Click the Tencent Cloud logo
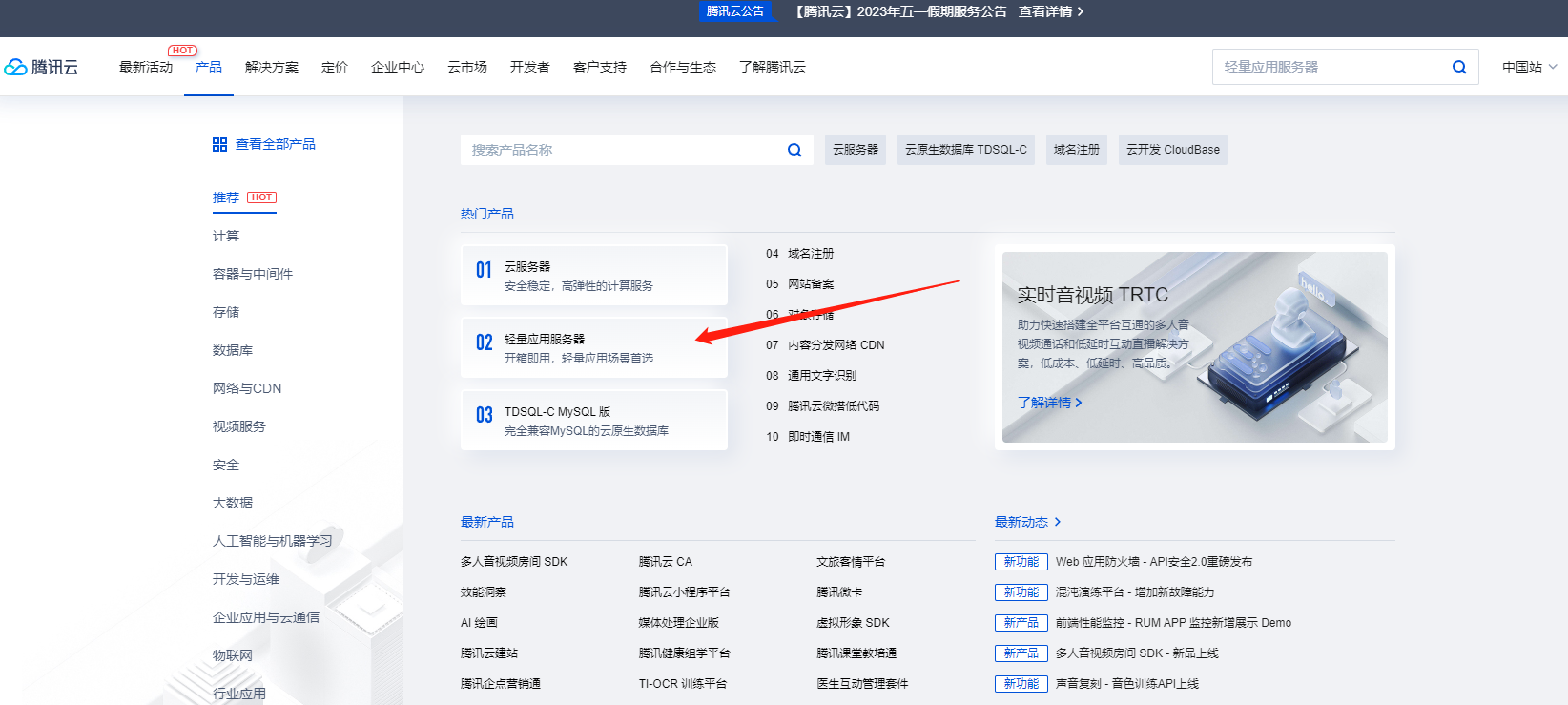Screen dimensions: 1568x705 [x=41, y=67]
